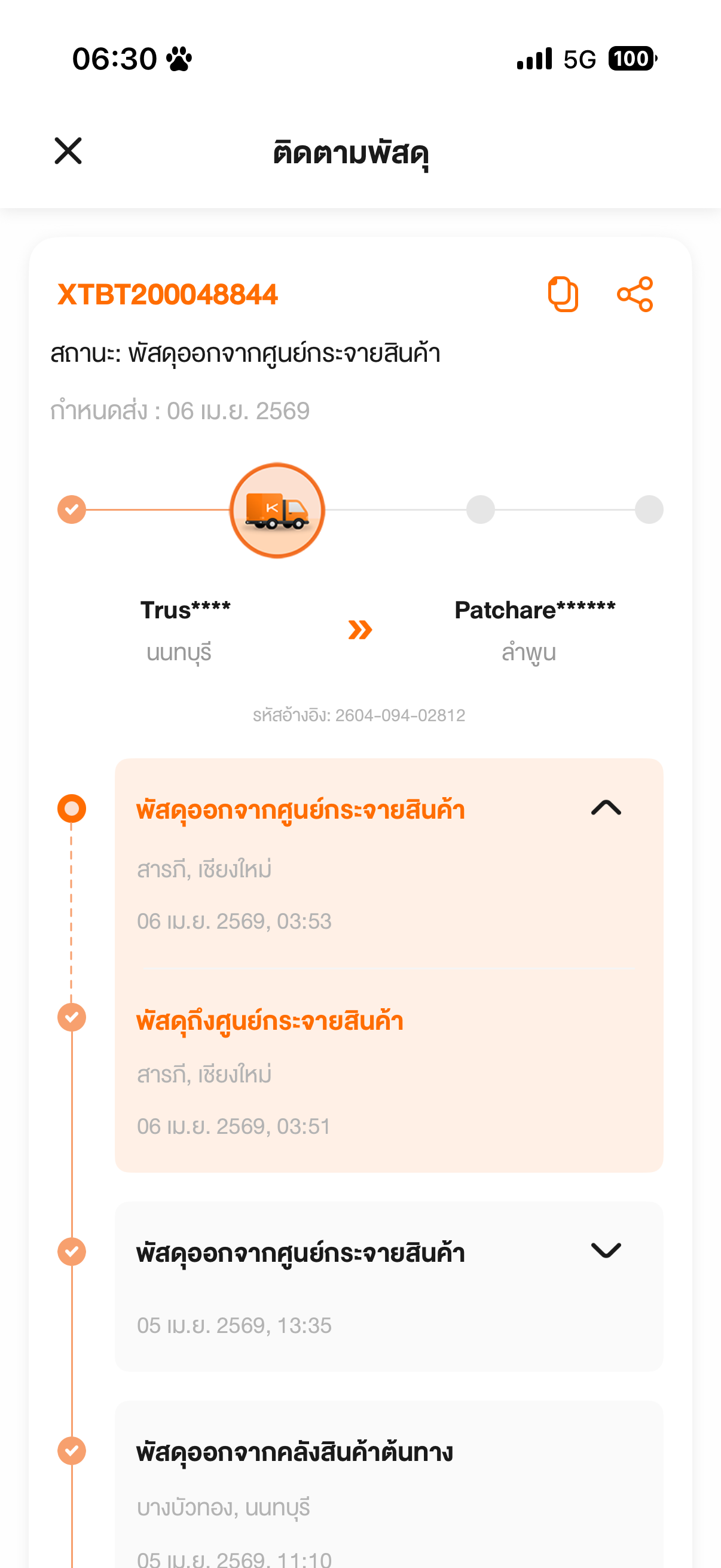This screenshot has height=1568, width=721.
Task: Tap the battery indicator in status bar
Action: (x=631, y=59)
